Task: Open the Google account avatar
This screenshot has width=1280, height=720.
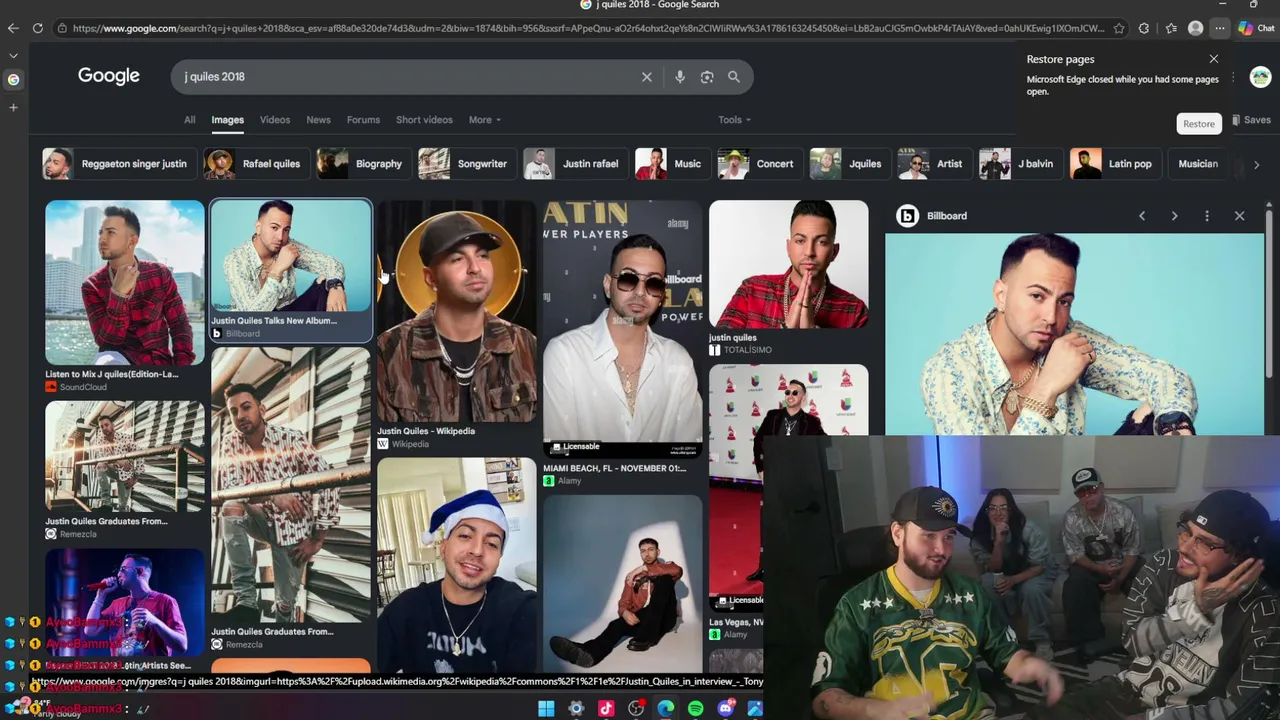Action: pyautogui.click(x=1260, y=77)
